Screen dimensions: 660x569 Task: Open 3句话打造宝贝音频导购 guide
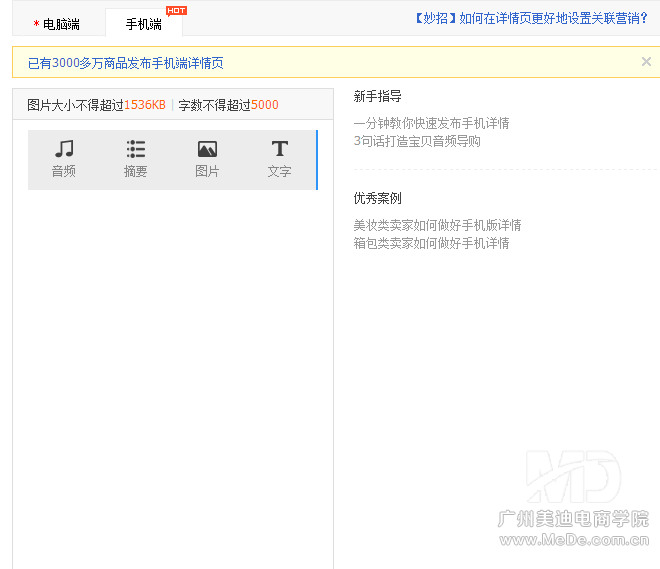click(x=417, y=141)
